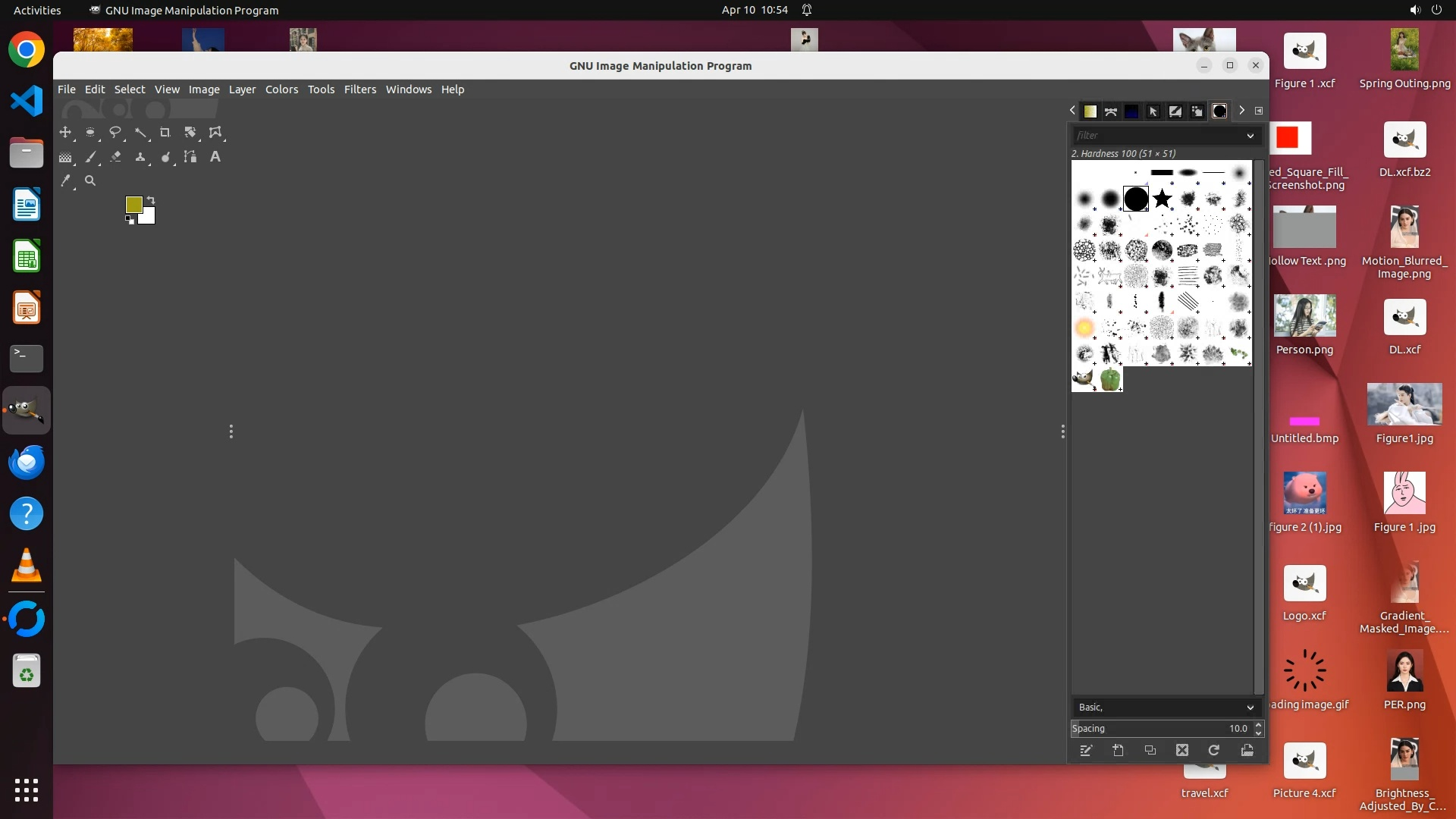Click the create new brush button

pos(1119,751)
